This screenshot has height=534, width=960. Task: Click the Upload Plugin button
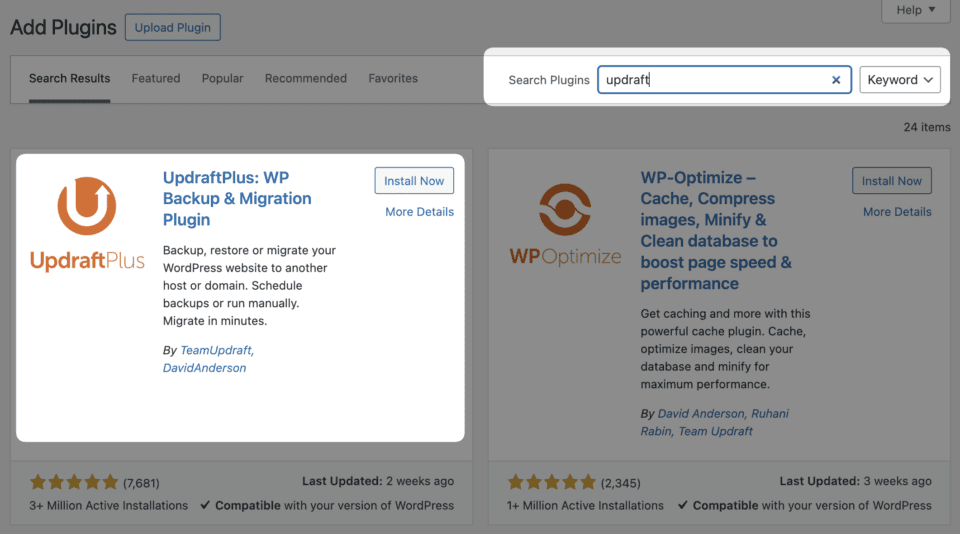(x=173, y=28)
